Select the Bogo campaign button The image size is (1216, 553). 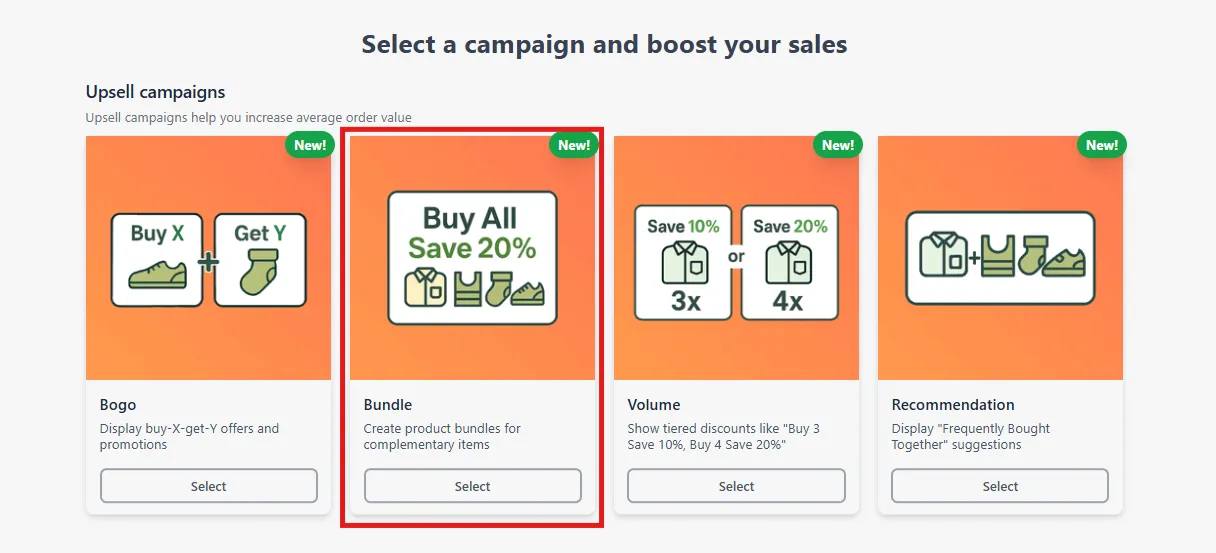coord(208,486)
